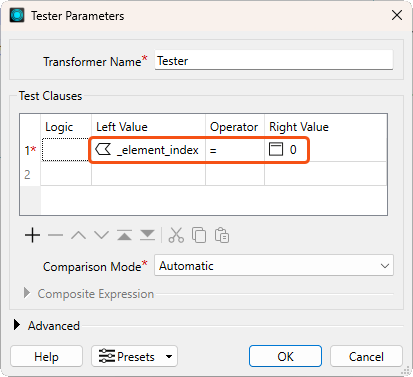Click the Help button
This screenshot has height=377, width=413.
46,356
